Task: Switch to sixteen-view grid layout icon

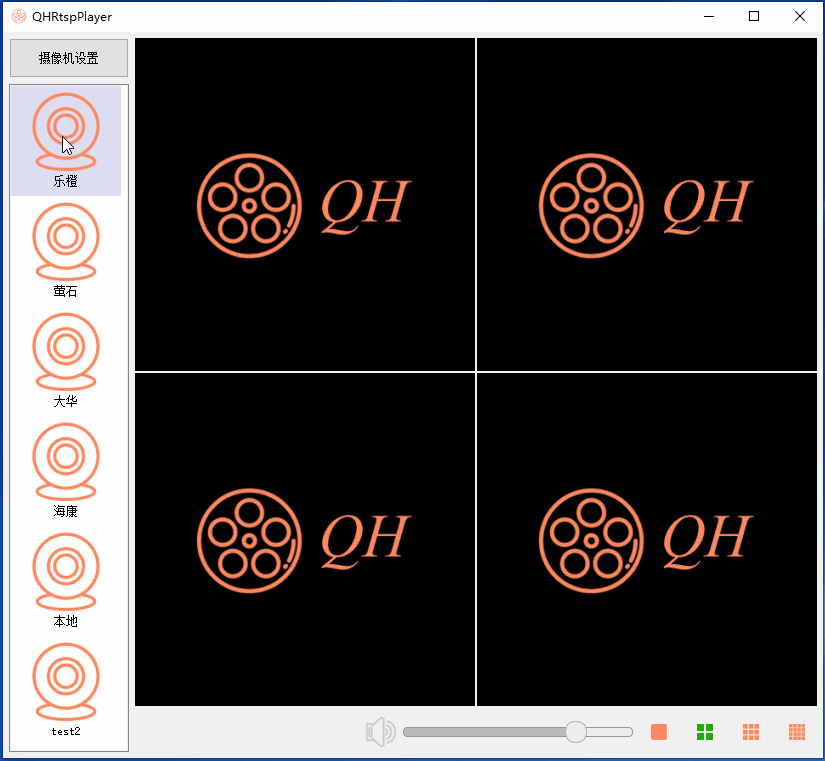Action: point(797,732)
